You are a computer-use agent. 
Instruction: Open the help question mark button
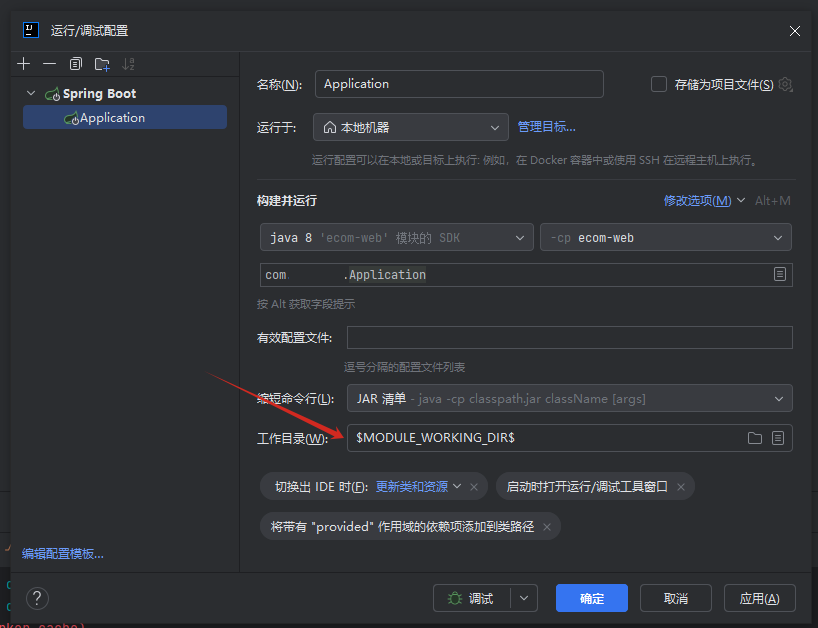[37, 598]
